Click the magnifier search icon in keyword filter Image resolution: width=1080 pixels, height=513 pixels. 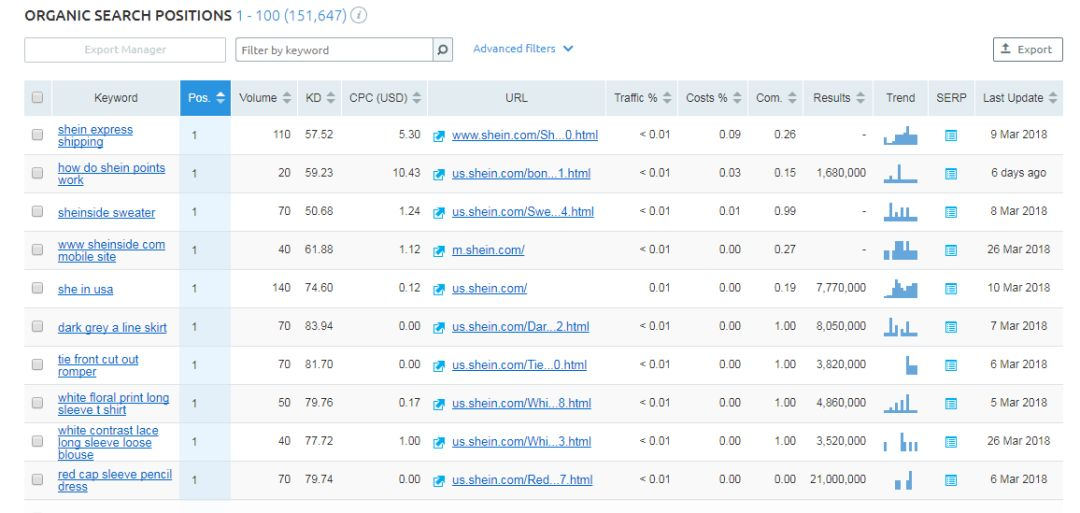click(x=443, y=50)
